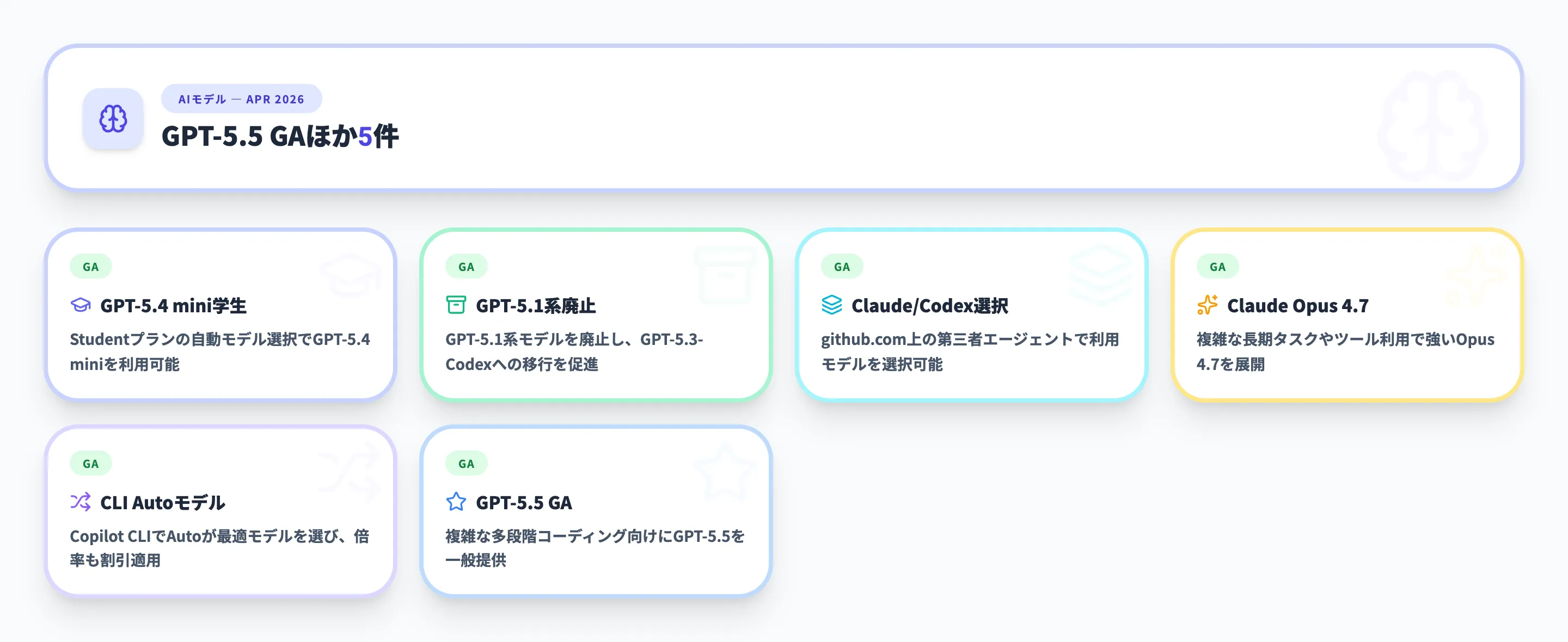This screenshot has height=642, width=1568.
Task: Open the GPT-5.1系廃止 card title
Action: click(x=536, y=305)
